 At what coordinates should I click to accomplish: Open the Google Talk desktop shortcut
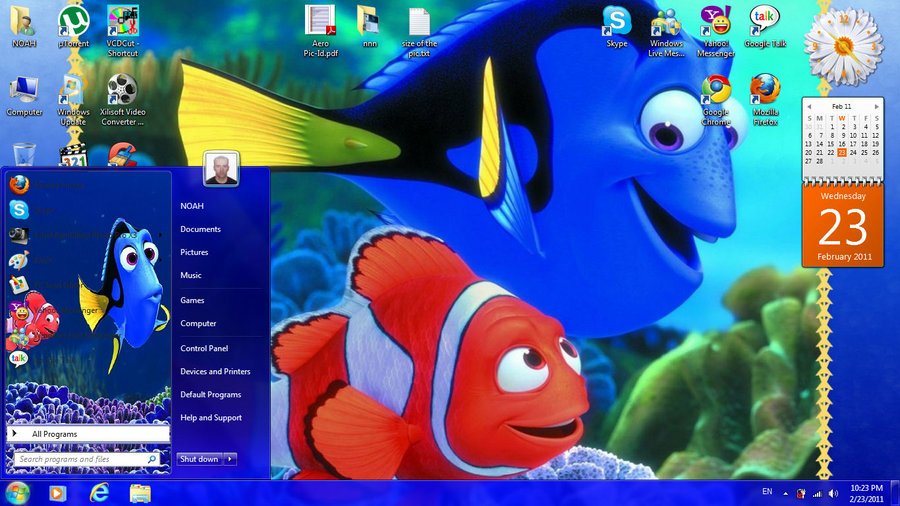[x=764, y=22]
